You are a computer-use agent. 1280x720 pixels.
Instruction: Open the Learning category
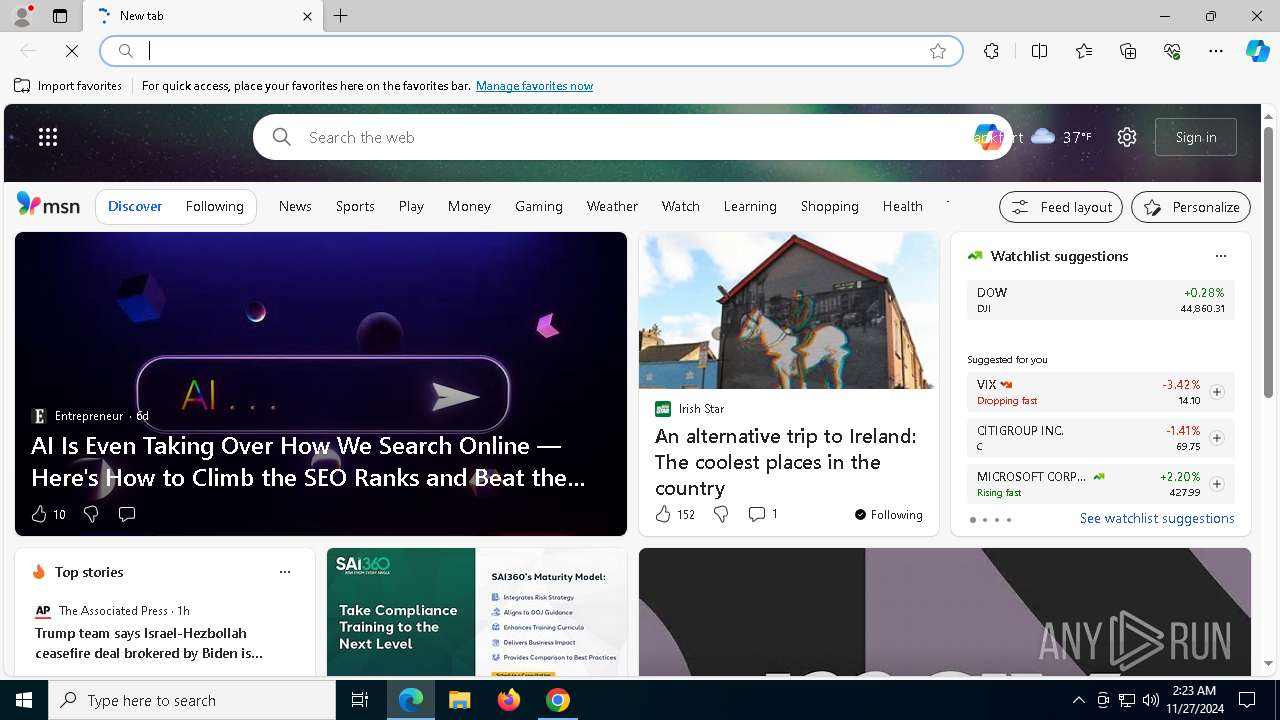pyautogui.click(x=750, y=206)
